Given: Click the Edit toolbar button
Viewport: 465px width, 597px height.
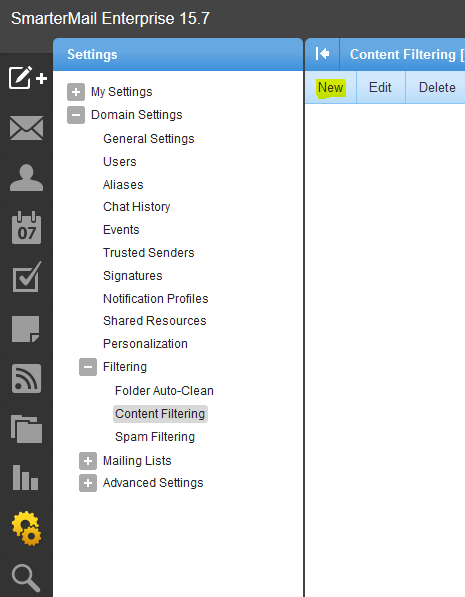Looking at the screenshot, I should tap(380, 88).
